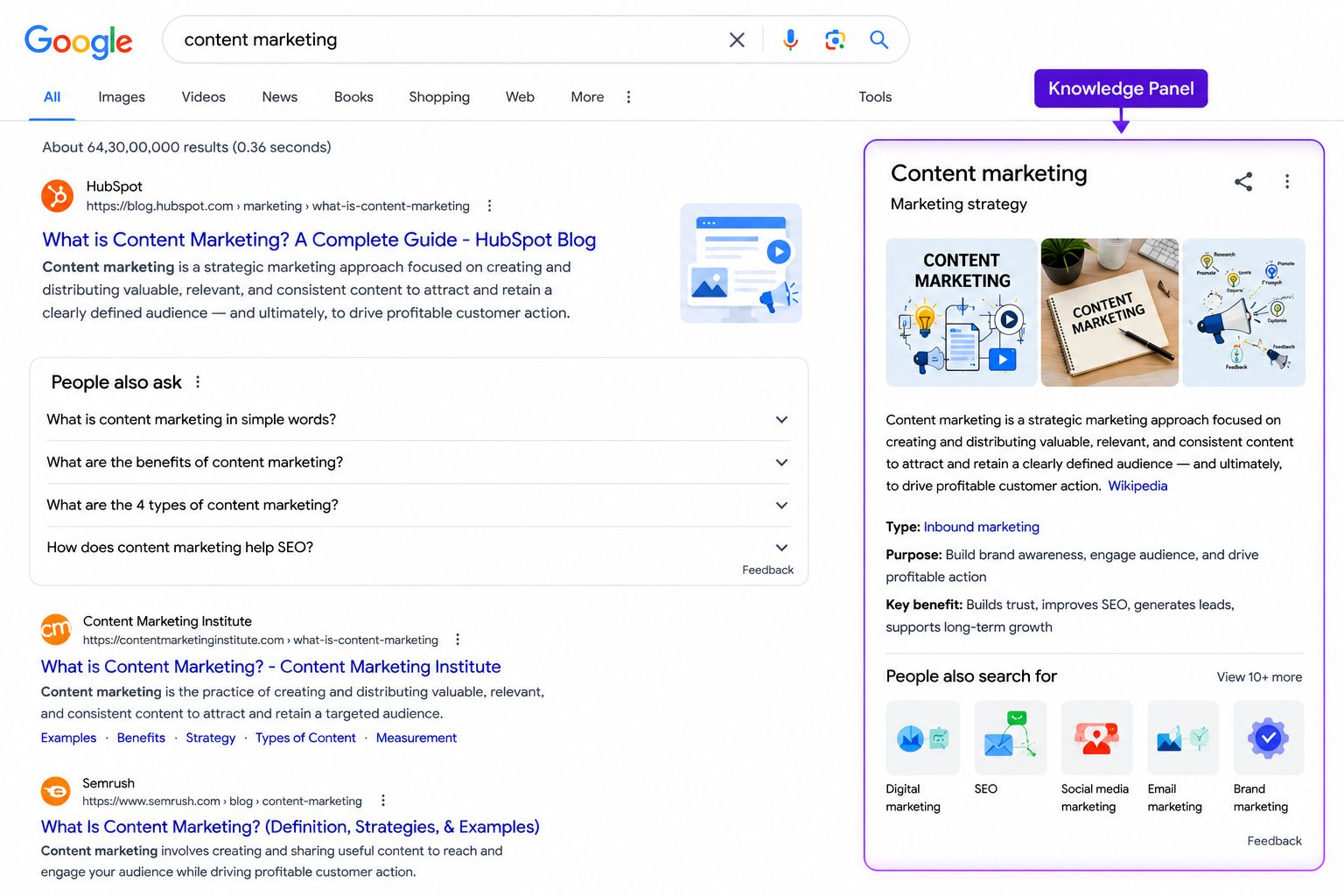Open the notebook photo in knowledge panel
This screenshot has width=1344, height=896.
1109,312
